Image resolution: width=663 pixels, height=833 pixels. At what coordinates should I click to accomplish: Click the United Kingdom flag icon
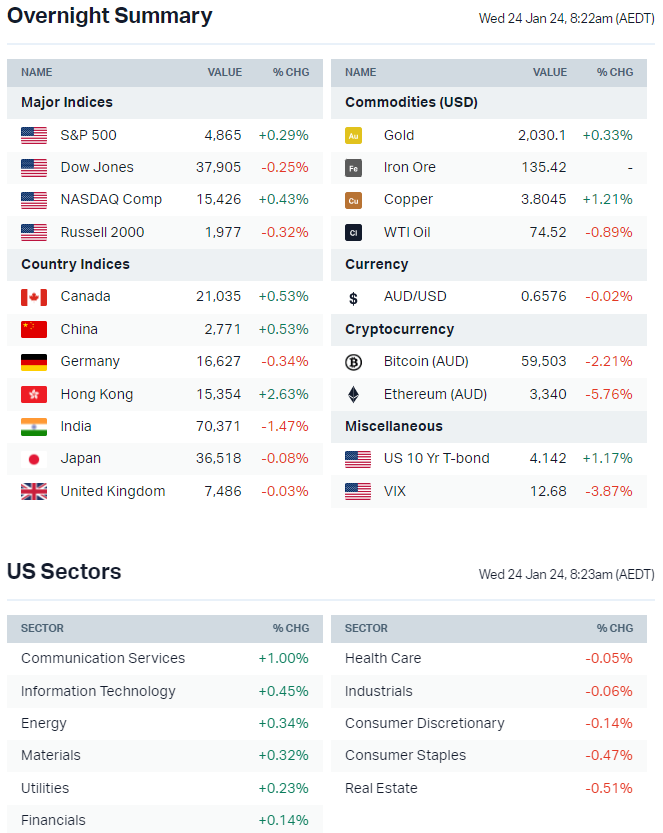tap(34, 491)
